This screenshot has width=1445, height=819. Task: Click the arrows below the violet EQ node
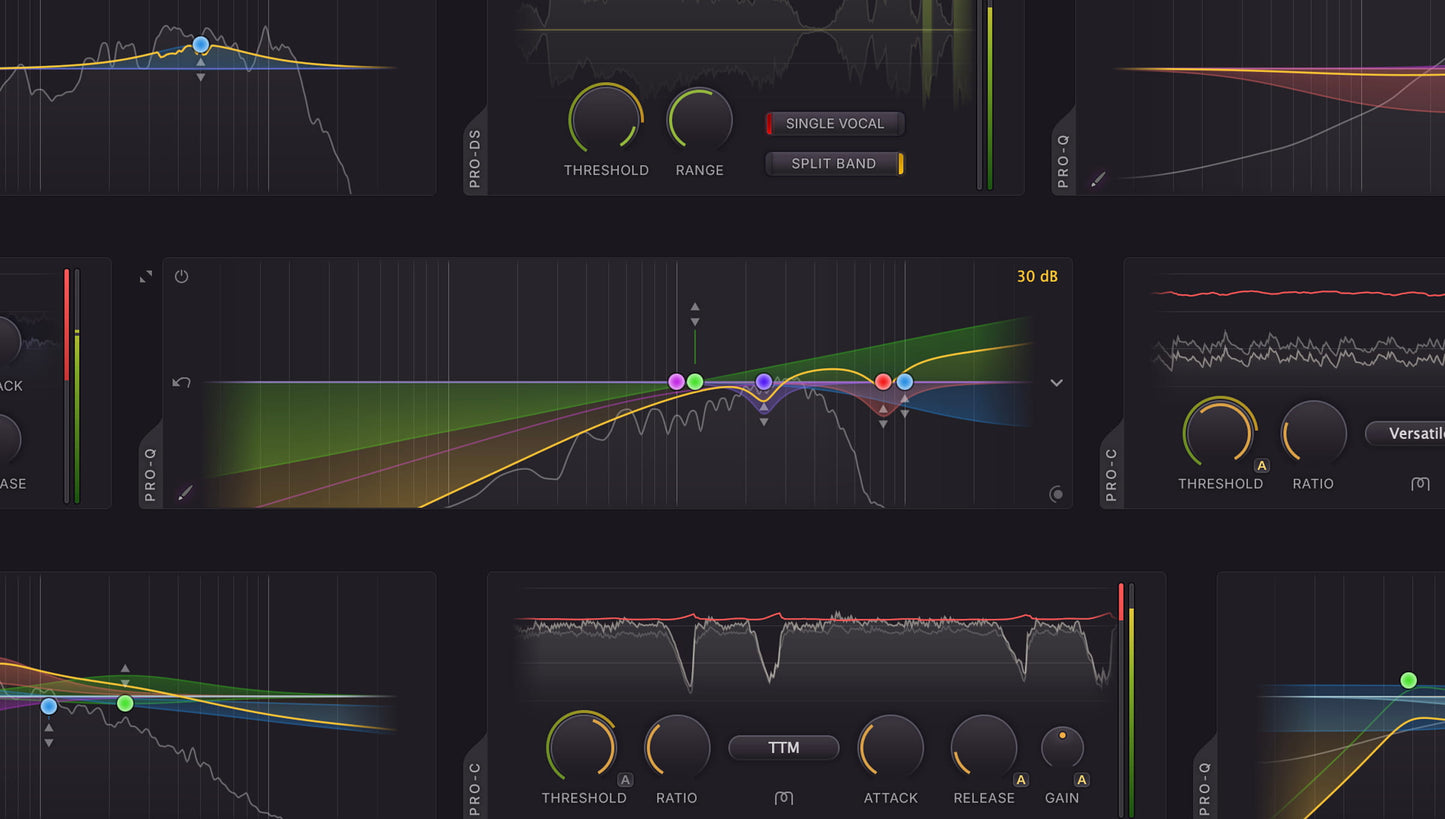pyautogui.click(x=764, y=414)
